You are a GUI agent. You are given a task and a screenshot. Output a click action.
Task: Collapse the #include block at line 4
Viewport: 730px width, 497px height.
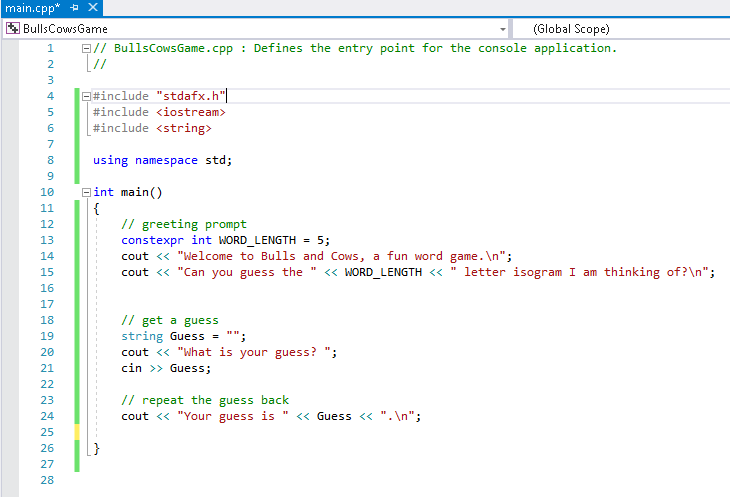(86, 96)
